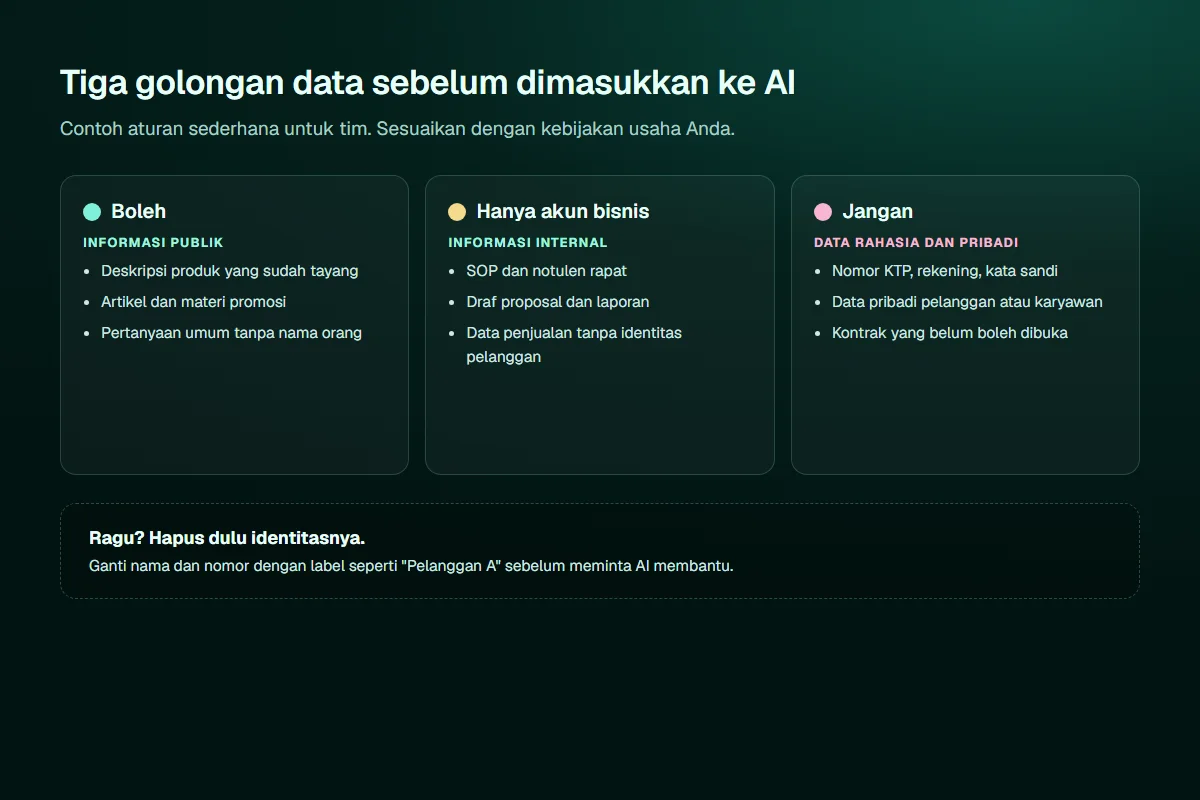Click "Ragu? Hapus dulu identitasnya." heading
This screenshot has width=1200, height=800.
(227, 539)
